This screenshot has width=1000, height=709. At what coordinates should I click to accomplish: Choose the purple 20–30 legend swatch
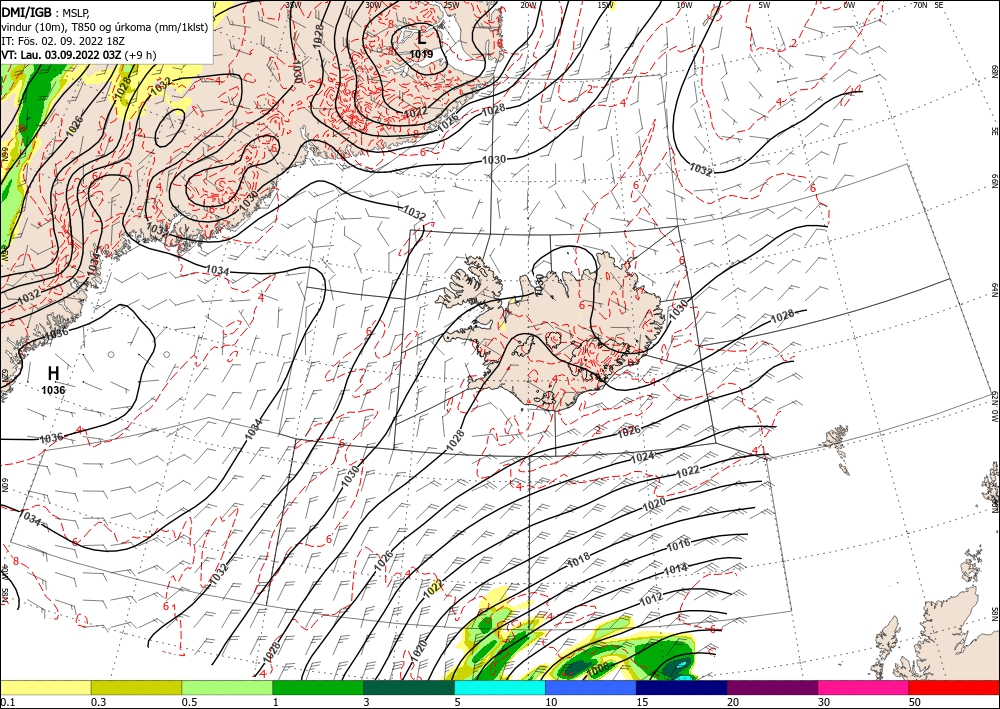[772, 687]
